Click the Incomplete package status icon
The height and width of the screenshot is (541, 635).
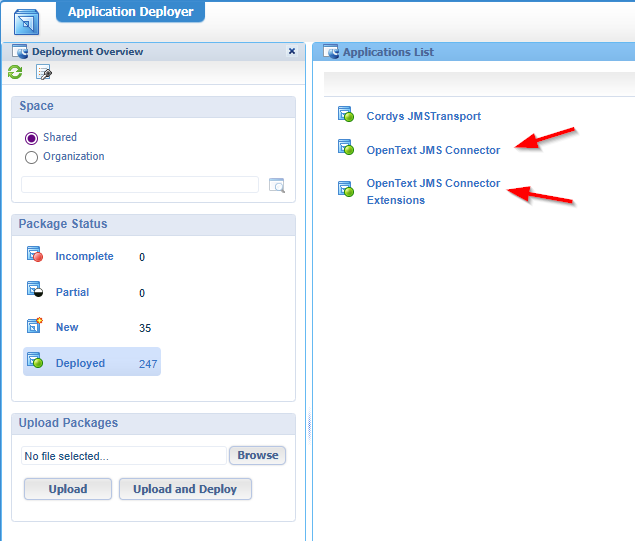[35, 256]
